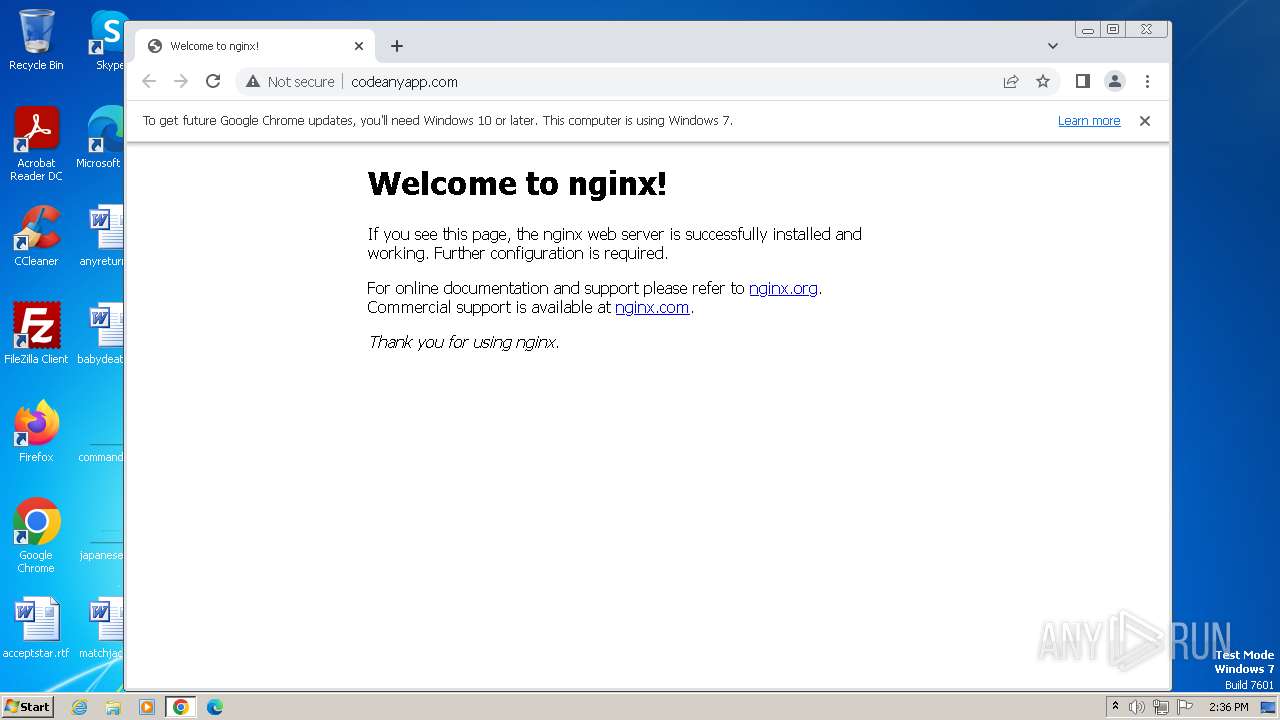
Task: Open Microsoft Edge in taskbar
Action: pyautogui.click(x=215, y=707)
